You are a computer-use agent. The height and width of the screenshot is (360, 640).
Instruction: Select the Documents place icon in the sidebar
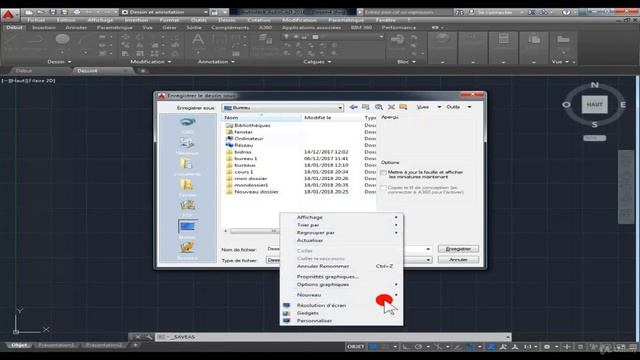(187, 164)
